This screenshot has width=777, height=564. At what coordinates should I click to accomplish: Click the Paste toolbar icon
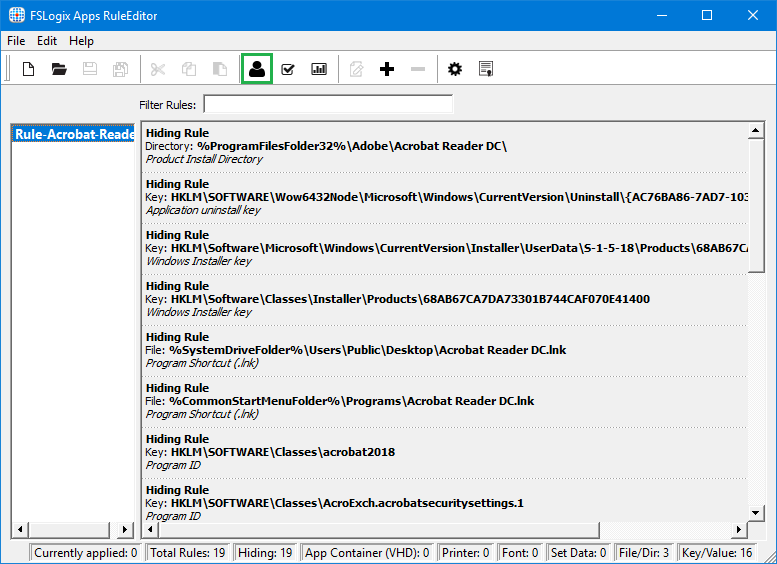point(220,69)
